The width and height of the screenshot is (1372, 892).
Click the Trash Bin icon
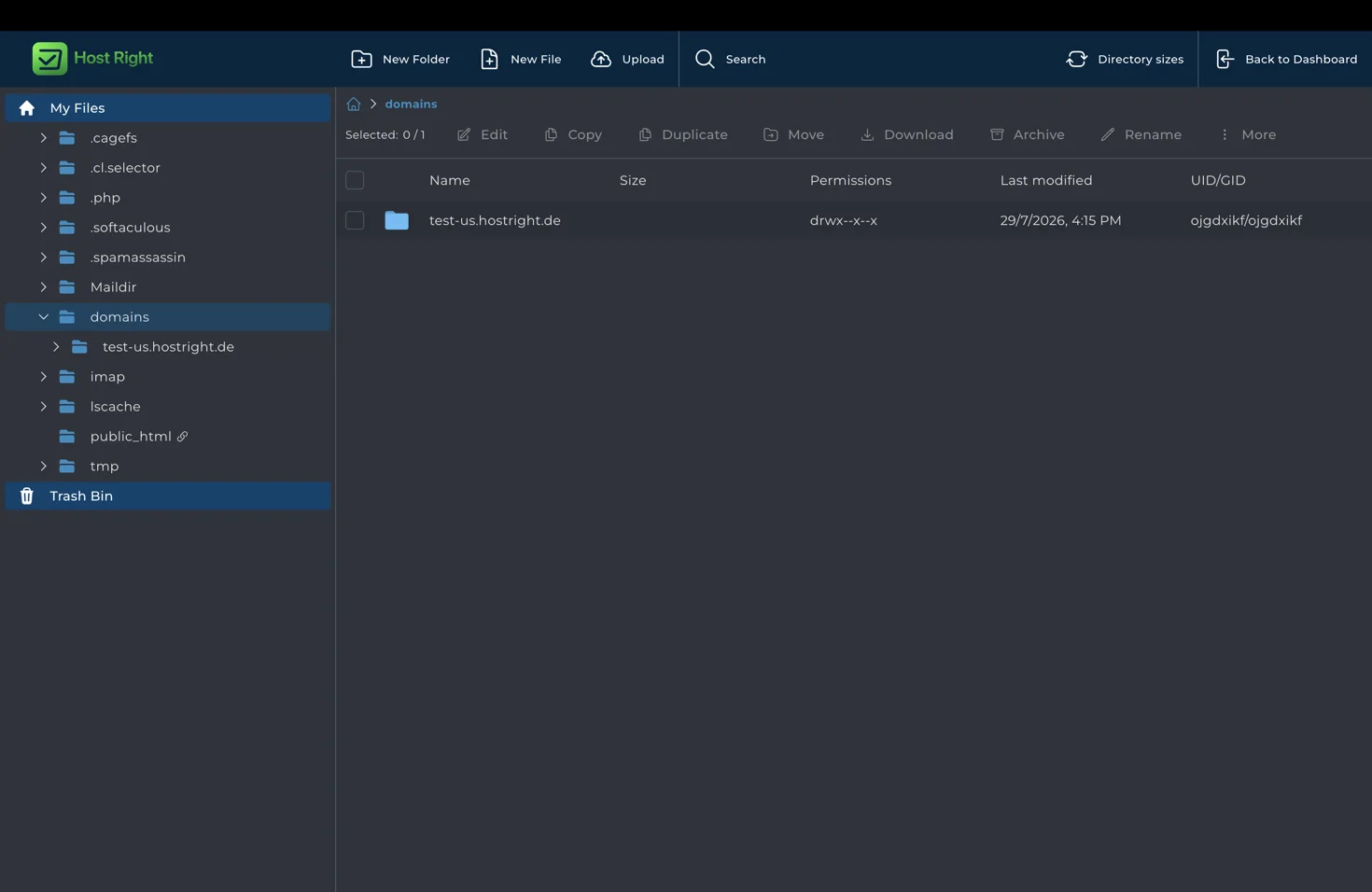[x=27, y=495]
